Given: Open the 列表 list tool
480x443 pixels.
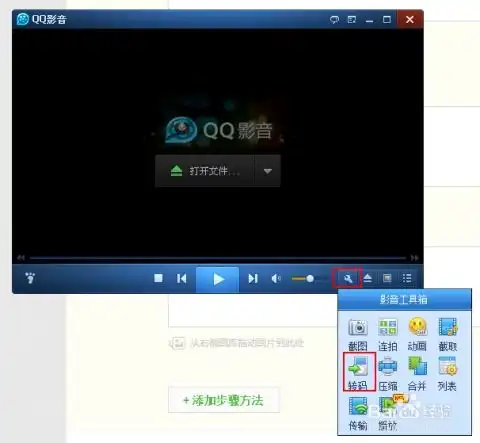Looking at the screenshot, I should (447, 373).
